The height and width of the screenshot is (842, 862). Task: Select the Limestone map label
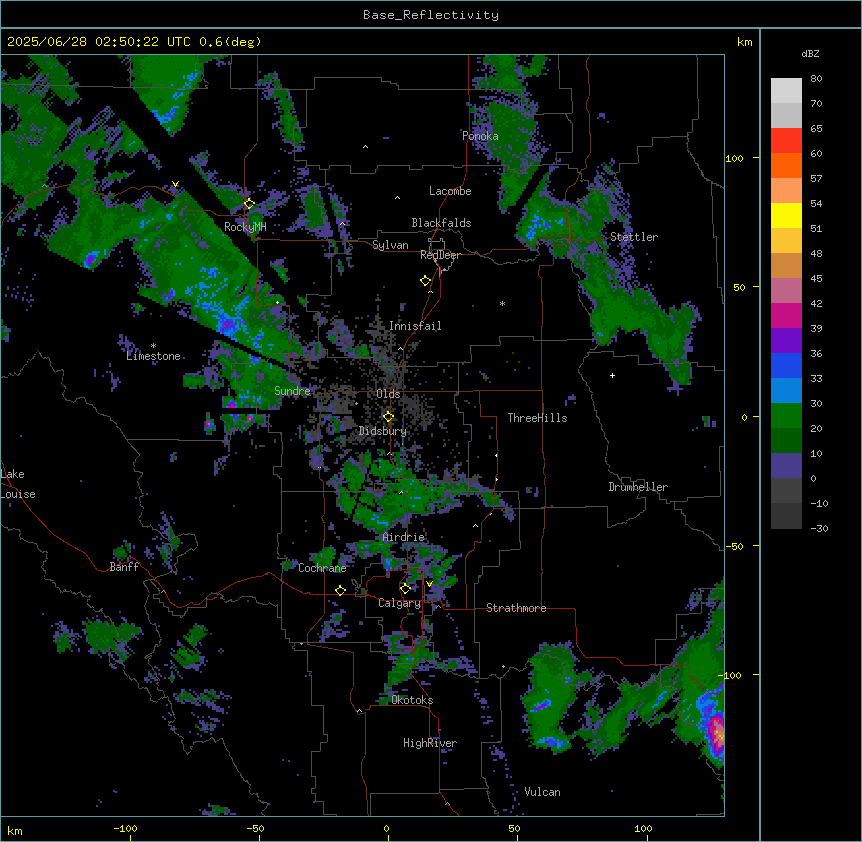coord(153,356)
